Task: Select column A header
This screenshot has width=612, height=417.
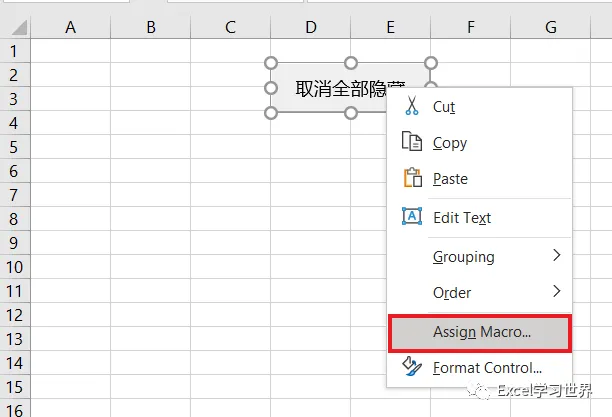Action: click(x=70, y=28)
